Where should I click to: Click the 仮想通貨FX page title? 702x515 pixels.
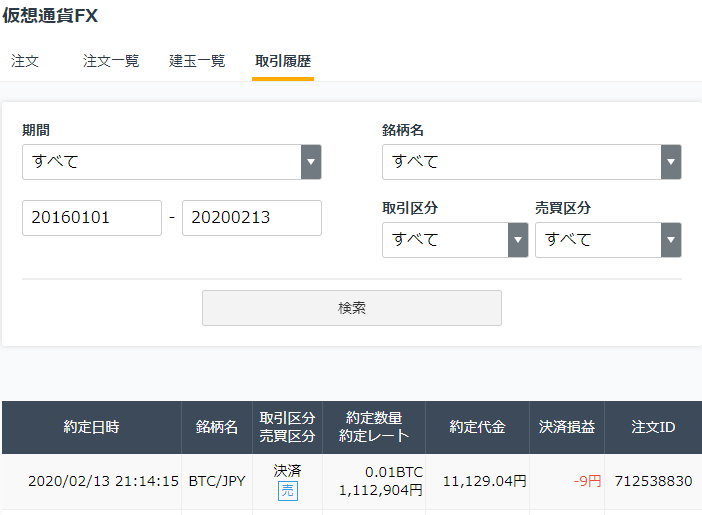point(50,16)
